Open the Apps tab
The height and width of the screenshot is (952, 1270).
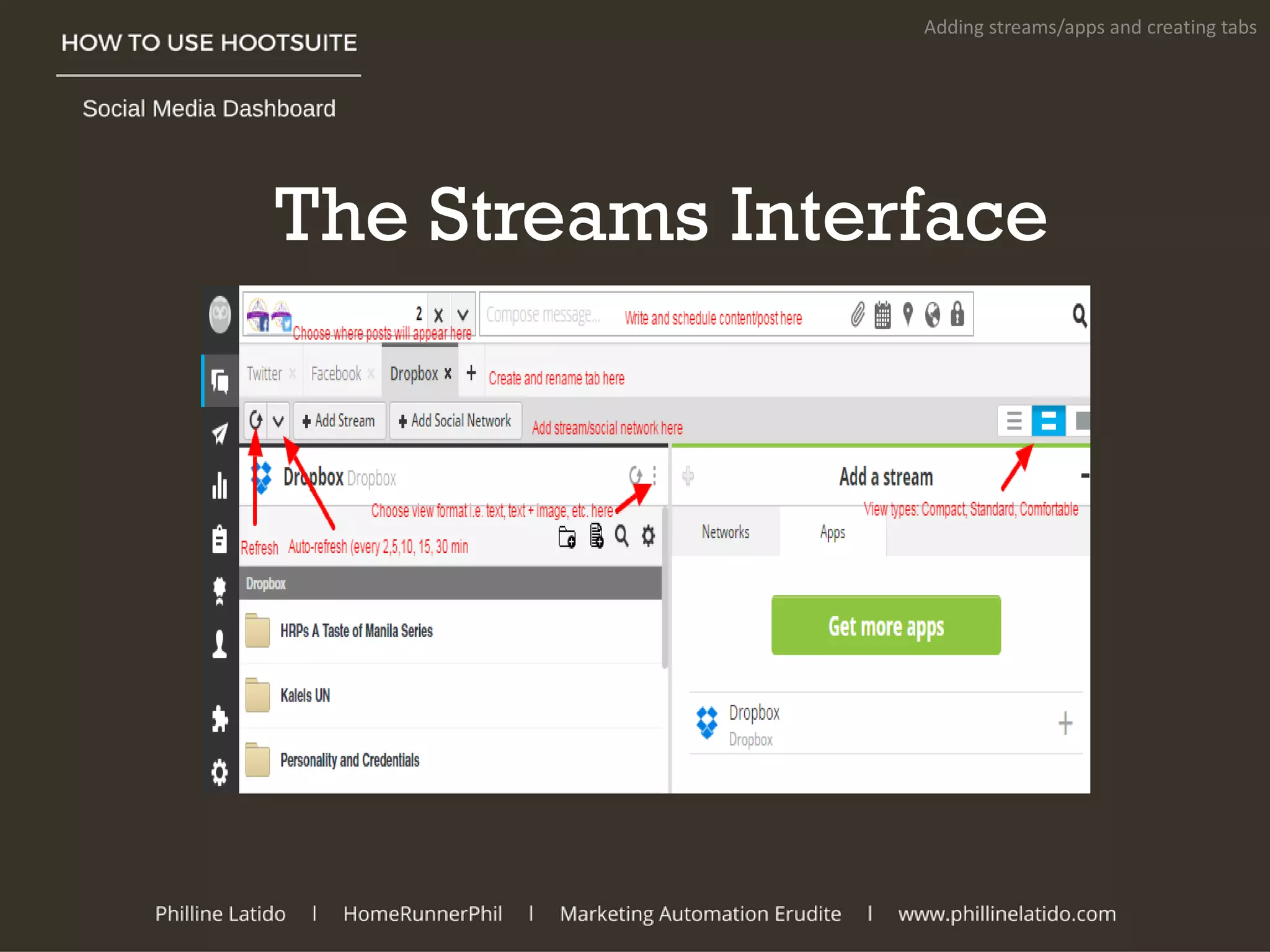832,532
